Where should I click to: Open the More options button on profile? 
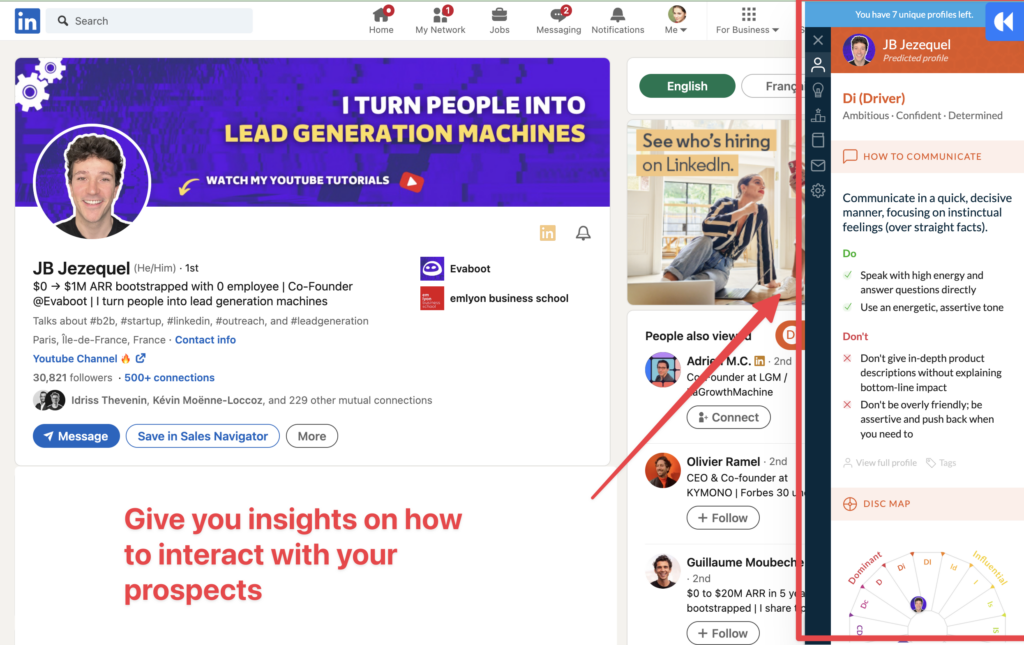tap(312, 436)
